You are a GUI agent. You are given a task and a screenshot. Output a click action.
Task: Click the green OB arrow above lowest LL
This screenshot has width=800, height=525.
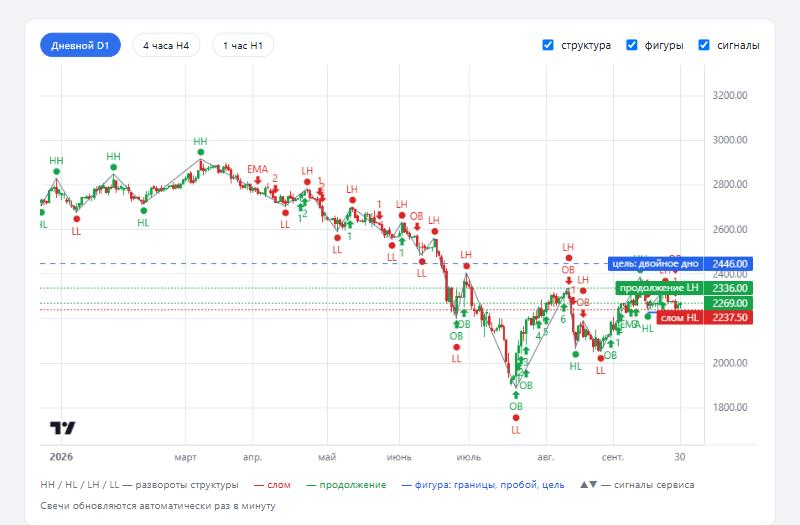click(x=516, y=395)
